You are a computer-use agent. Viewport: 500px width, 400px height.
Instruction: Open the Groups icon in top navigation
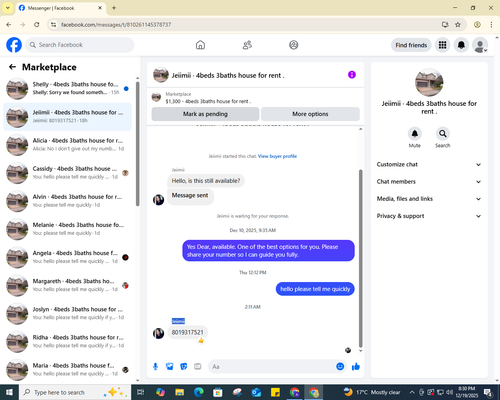click(294, 45)
